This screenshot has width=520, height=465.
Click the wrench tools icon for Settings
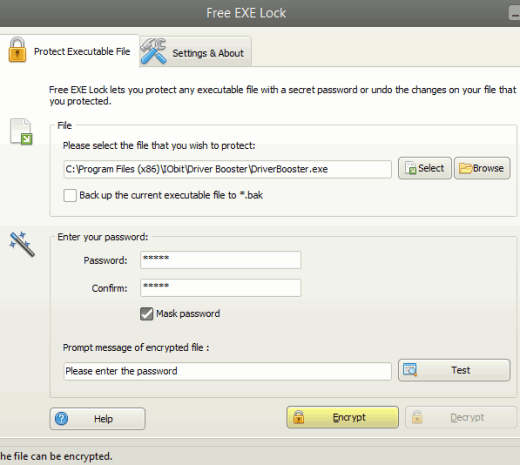tap(153, 51)
